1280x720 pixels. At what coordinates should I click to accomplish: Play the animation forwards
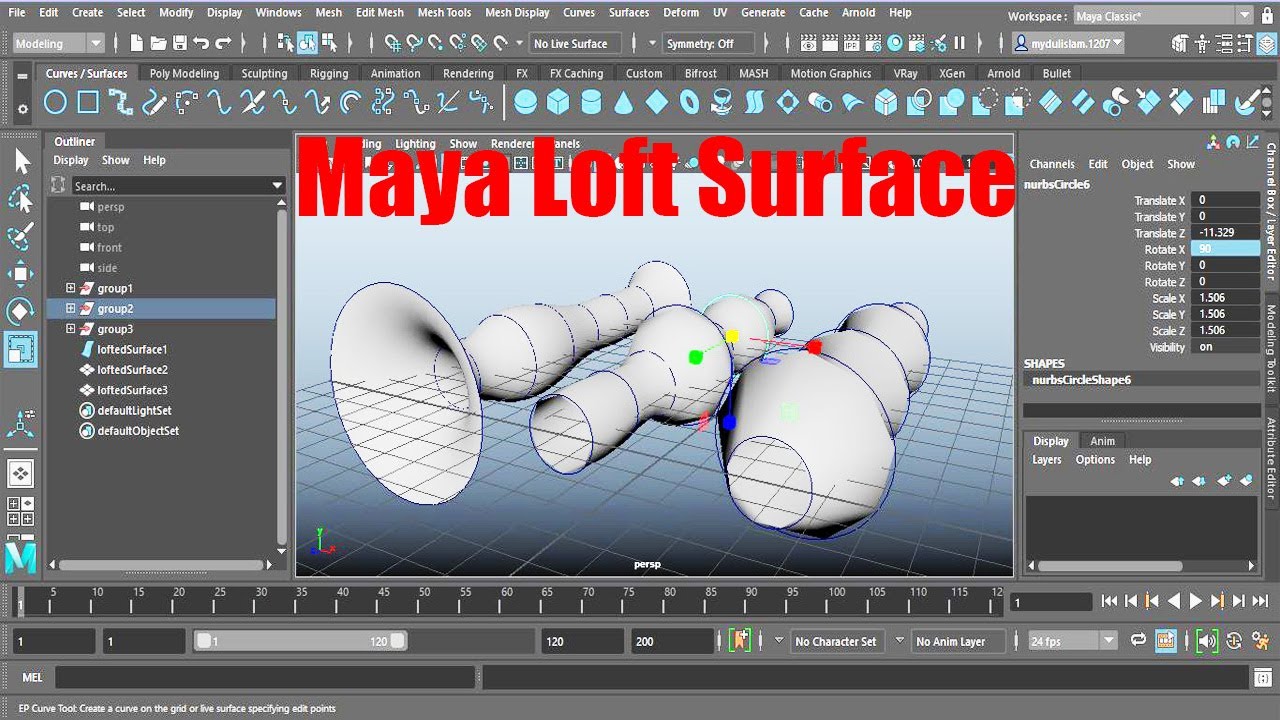[1196, 602]
